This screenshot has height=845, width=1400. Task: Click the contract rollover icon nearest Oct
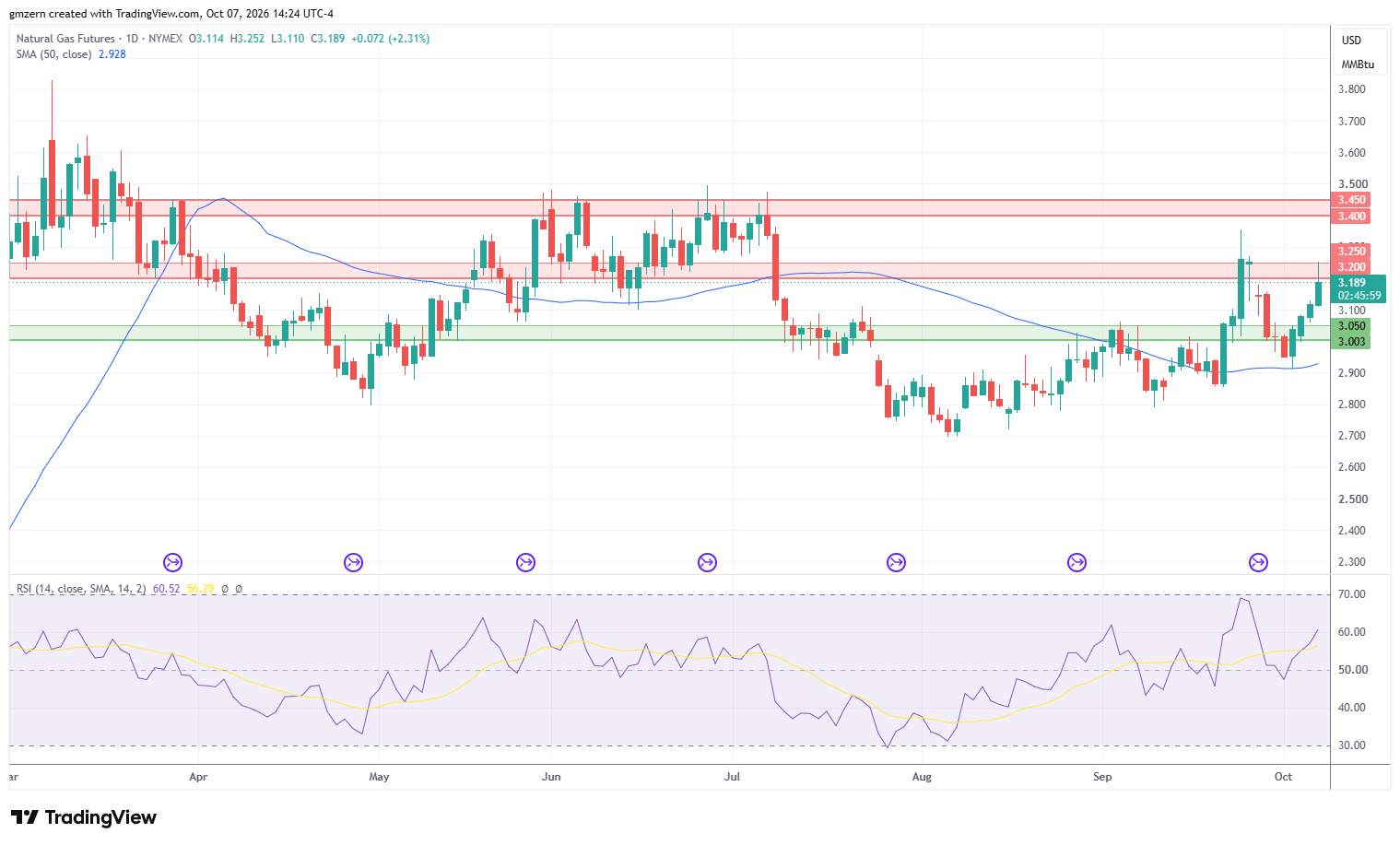(x=1258, y=562)
